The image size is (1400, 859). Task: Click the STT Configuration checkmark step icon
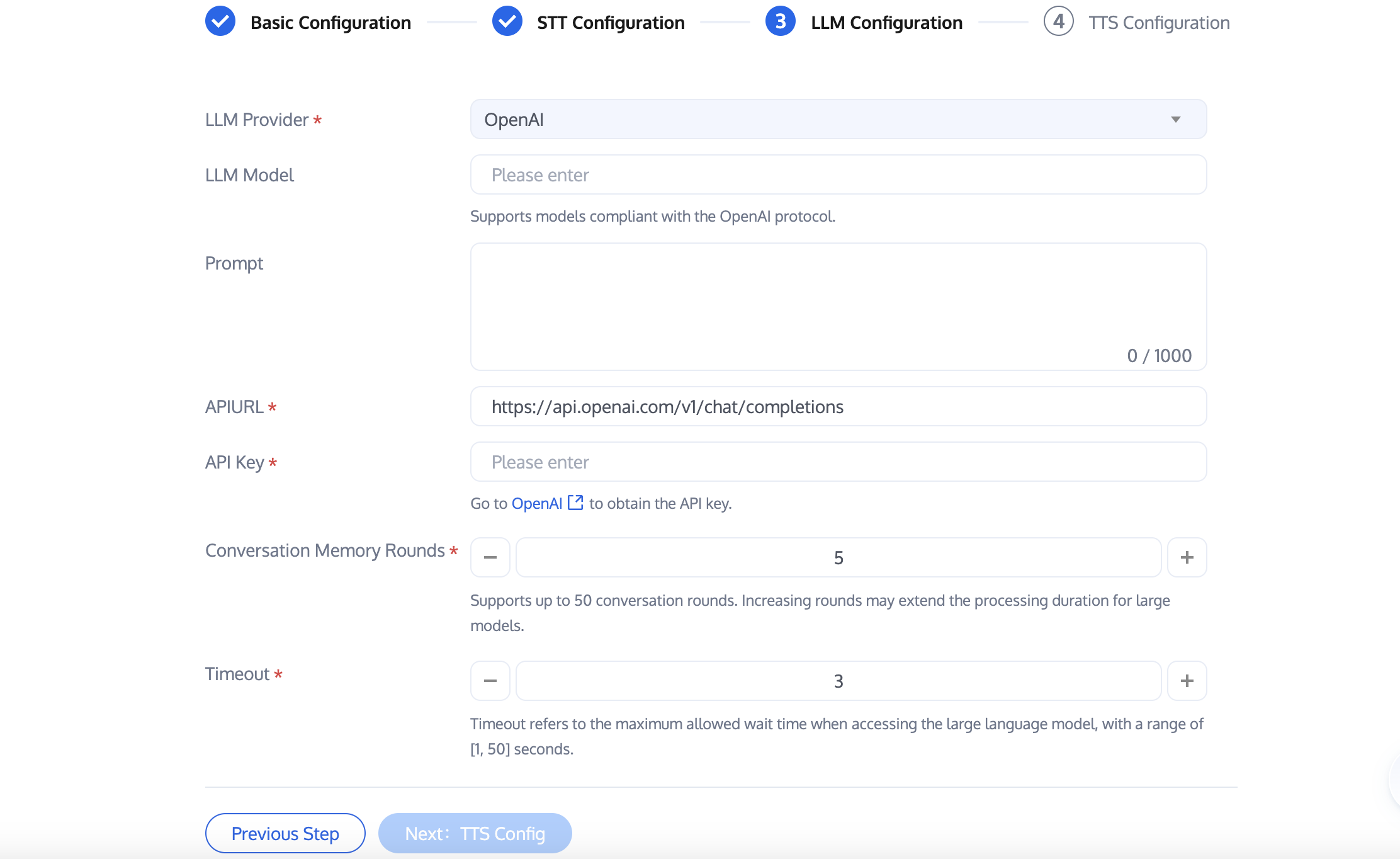coord(507,22)
